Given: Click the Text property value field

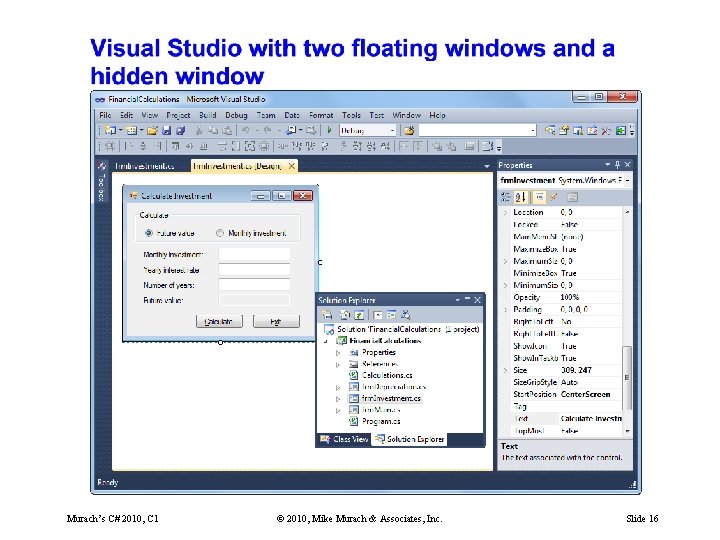Looking at the screenshot, I should pos(591,418).
